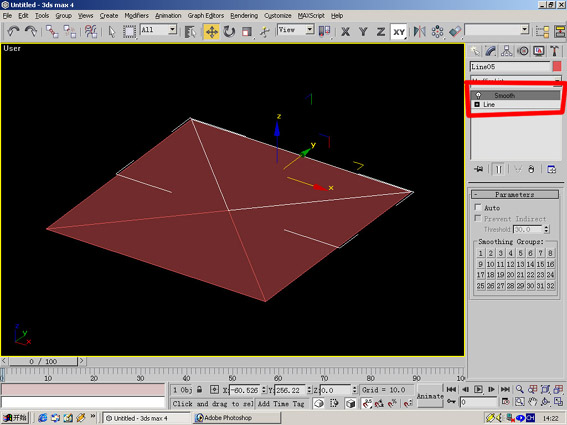Screen dimensions: 567x425
Task: Click the Undo arrow icon
Action: (13, 31)
